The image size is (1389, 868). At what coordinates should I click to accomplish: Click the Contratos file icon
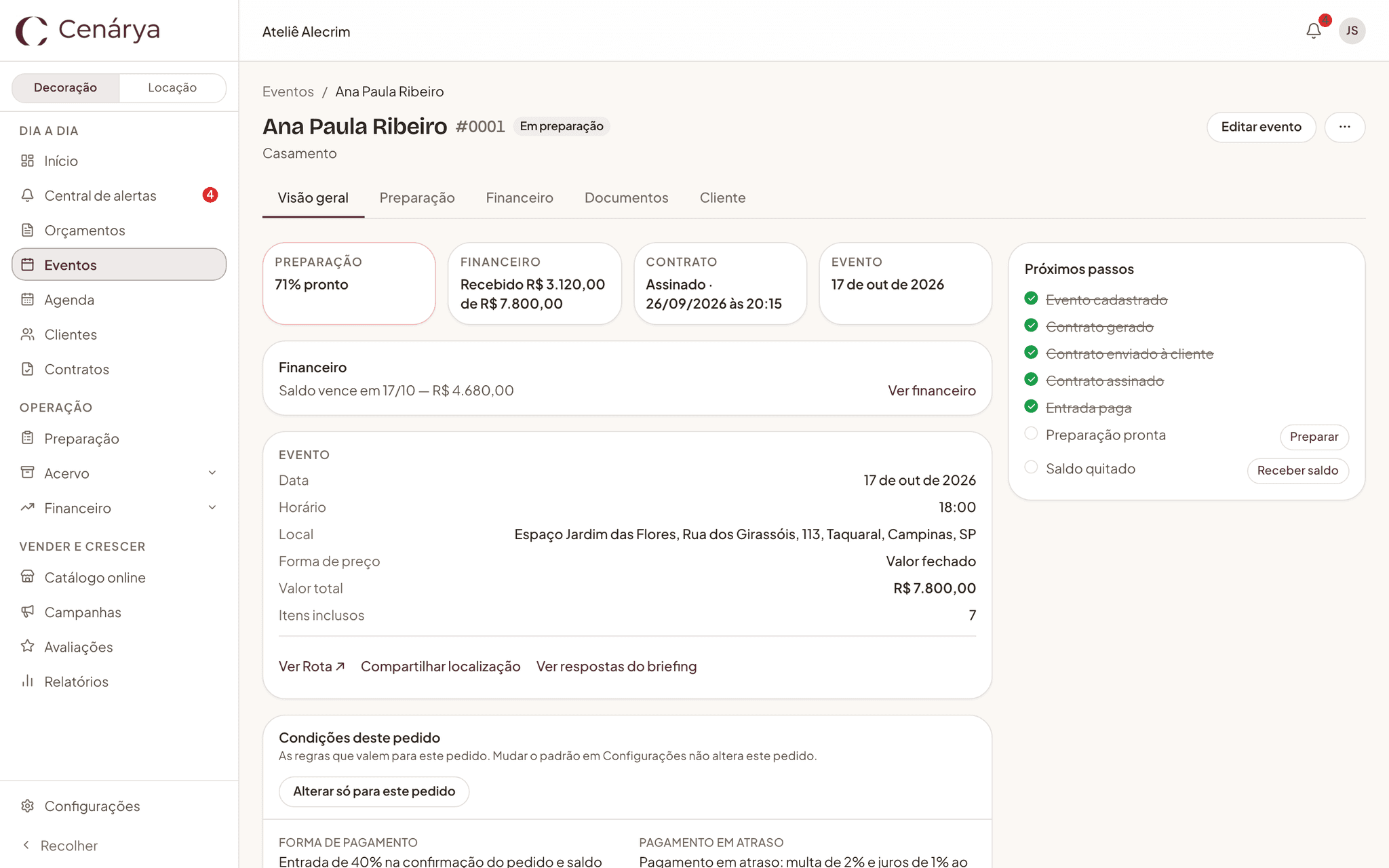click(x=27, y=369)
